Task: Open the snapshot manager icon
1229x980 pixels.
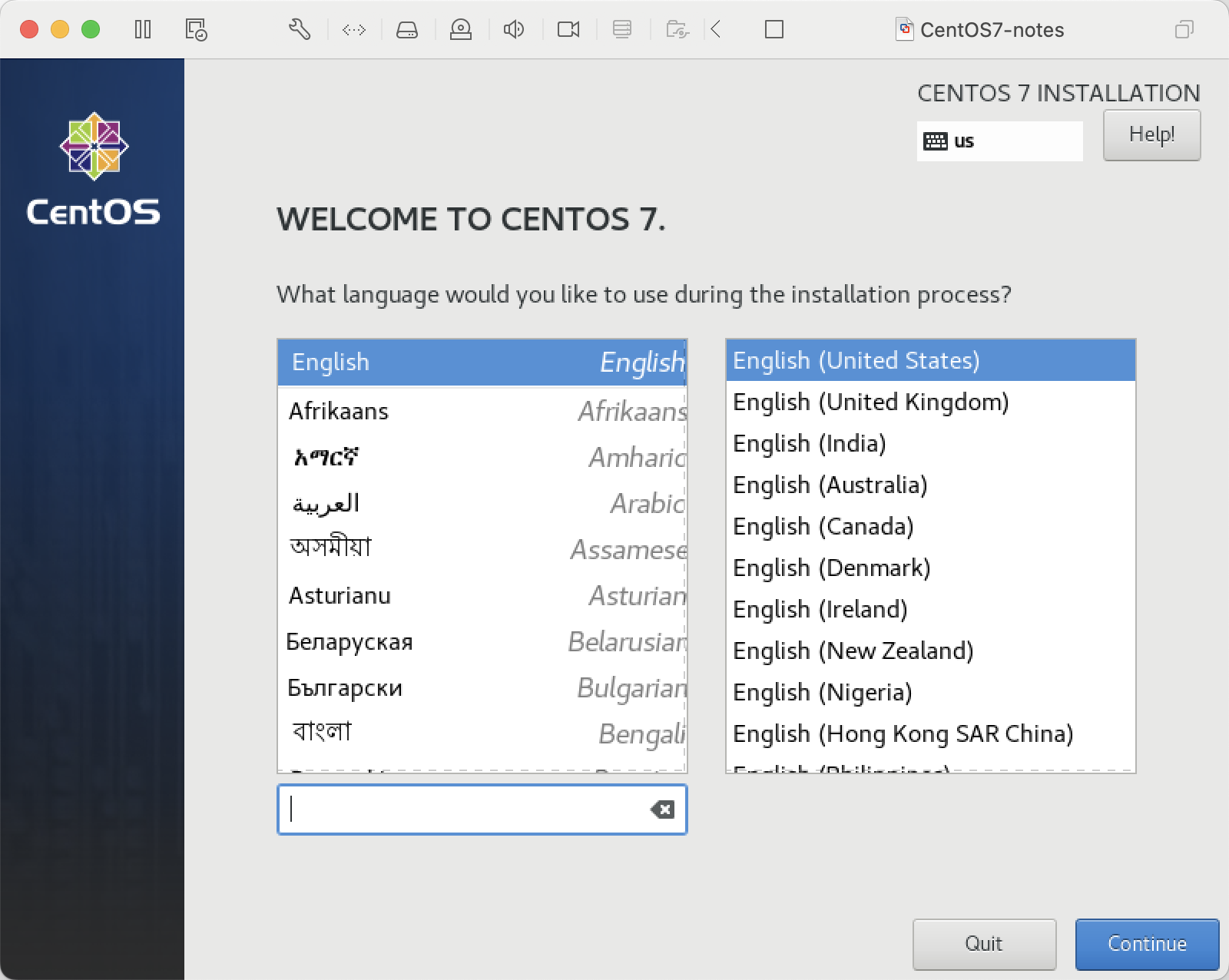Action: [196, 30]
